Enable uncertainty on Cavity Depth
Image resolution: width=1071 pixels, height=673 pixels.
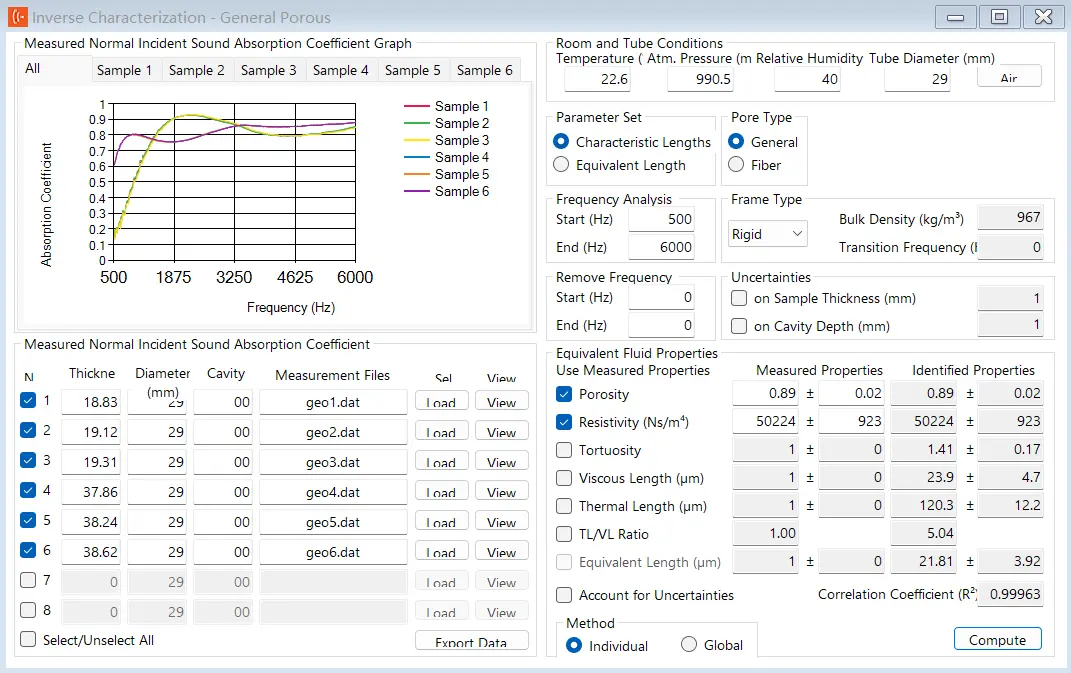tap(738, 326)
